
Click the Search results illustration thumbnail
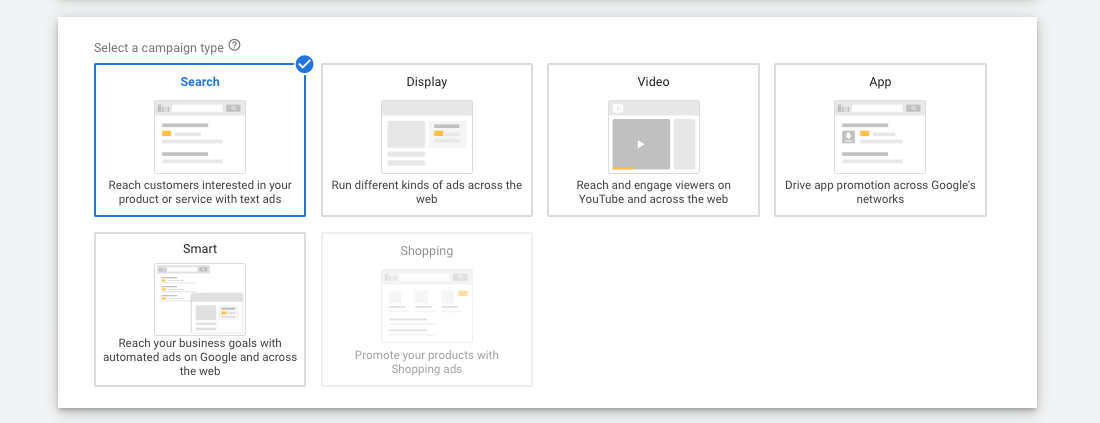coord(200,137)
